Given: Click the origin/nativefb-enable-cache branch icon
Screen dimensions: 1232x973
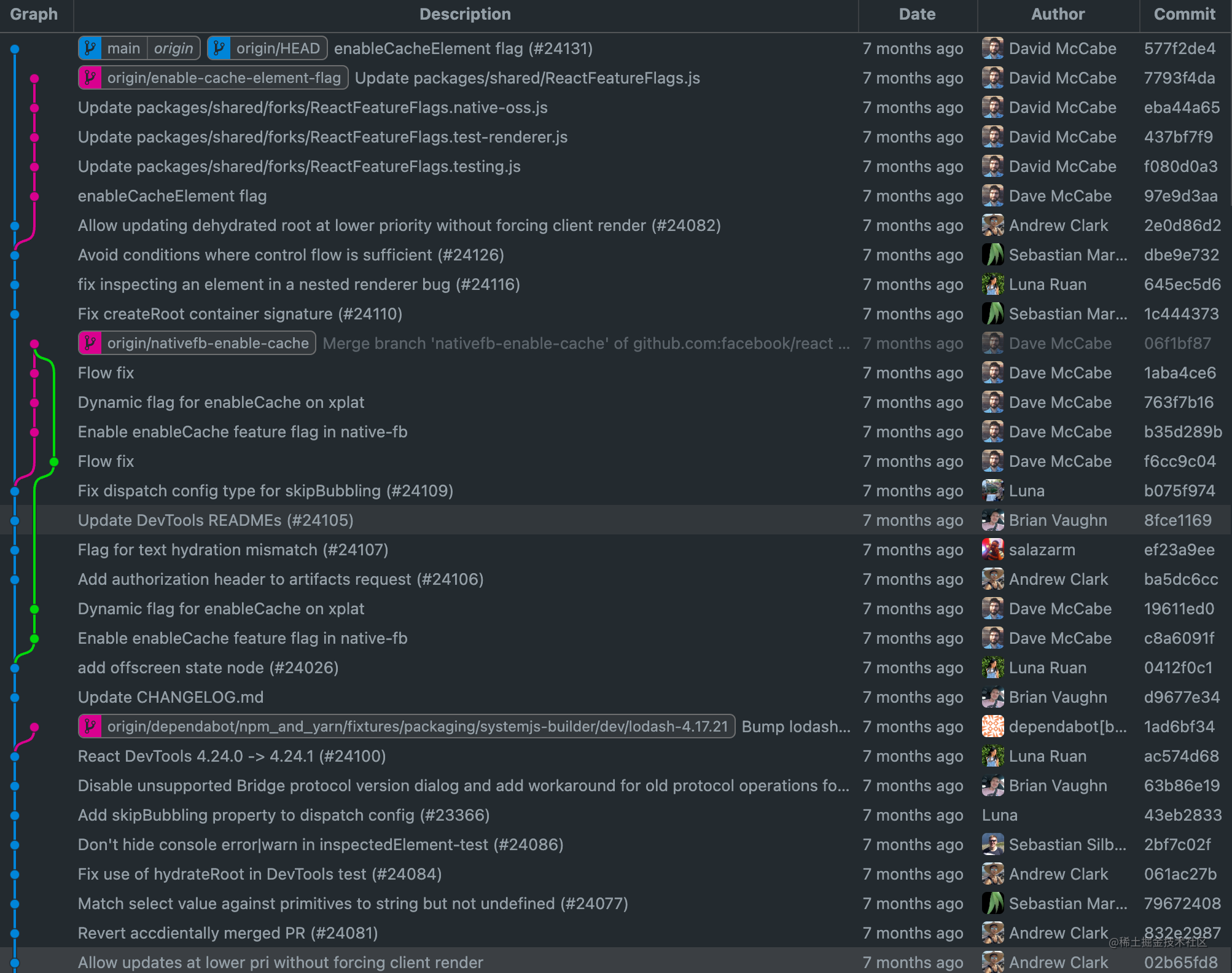Looking at the screenshot, I should 90,343.
